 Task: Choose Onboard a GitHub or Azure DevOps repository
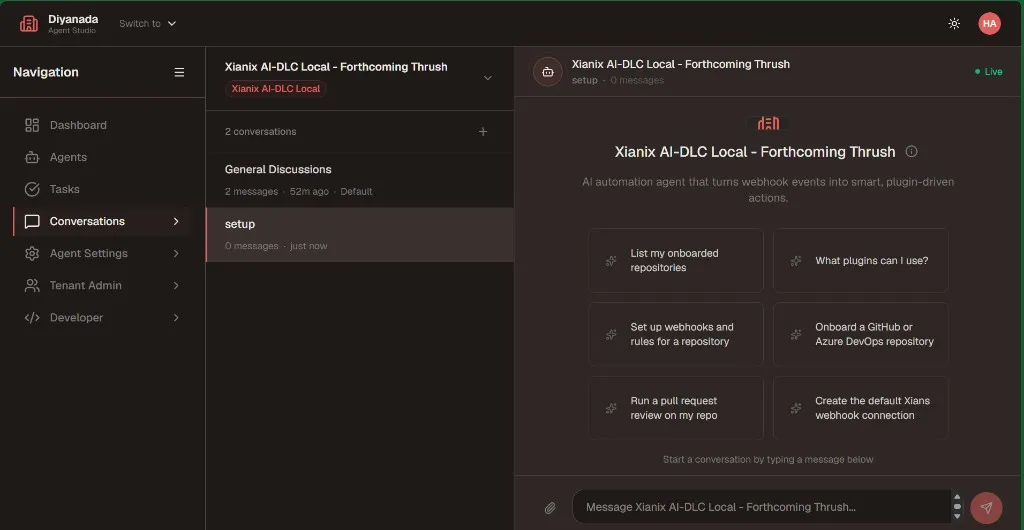pyautogui.click(x=861, y=334)
